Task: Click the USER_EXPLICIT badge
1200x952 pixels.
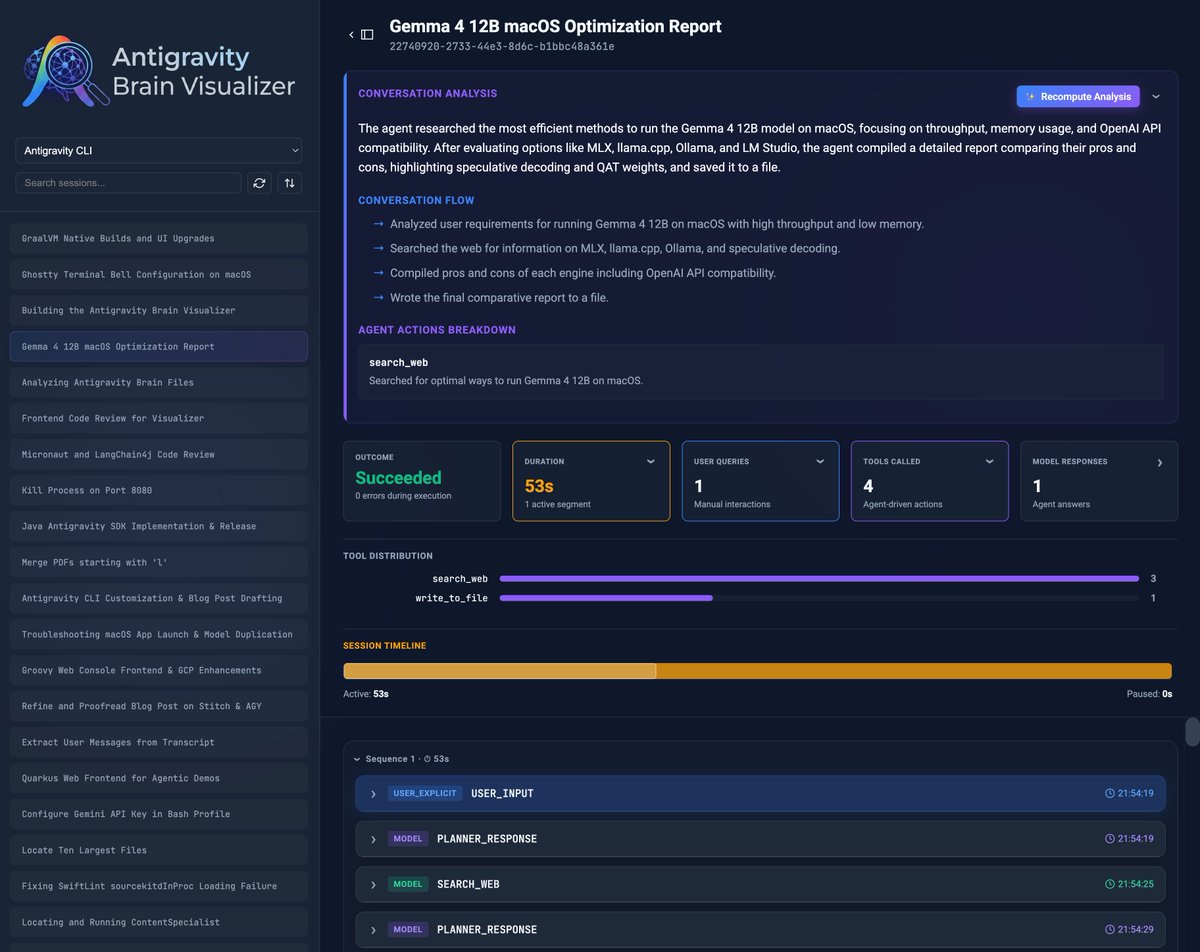Action: tap(425, 793)
